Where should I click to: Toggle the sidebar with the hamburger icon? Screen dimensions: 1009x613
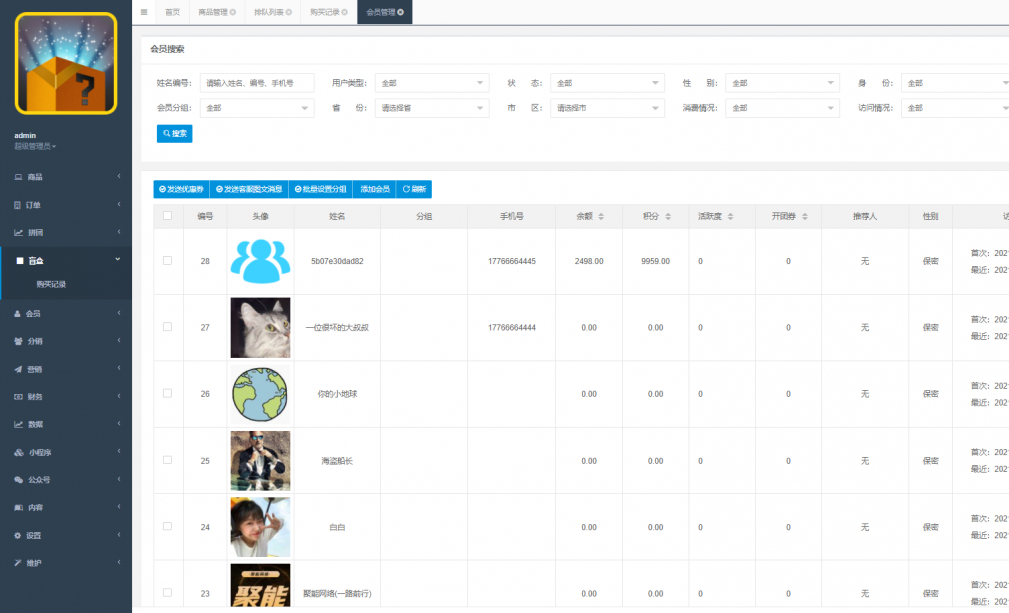click(x=143, y=12)
